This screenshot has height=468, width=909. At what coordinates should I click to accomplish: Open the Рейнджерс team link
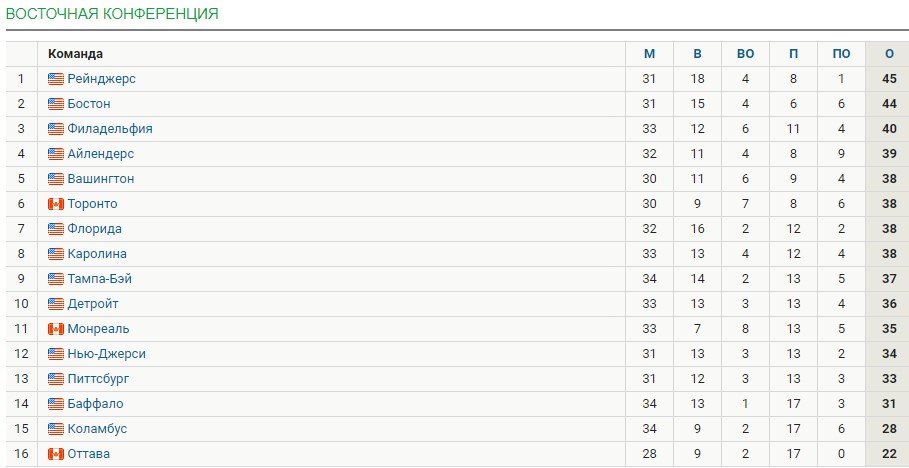point(101,79)
